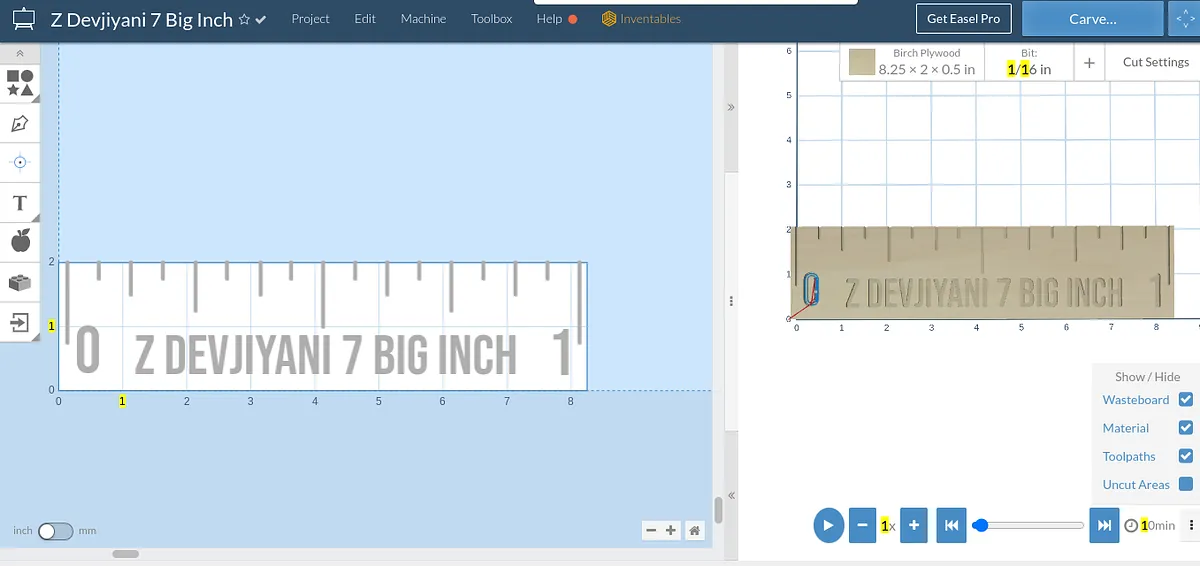Open the Toolbox menu
1200x566 pixels.
[491, 19]
